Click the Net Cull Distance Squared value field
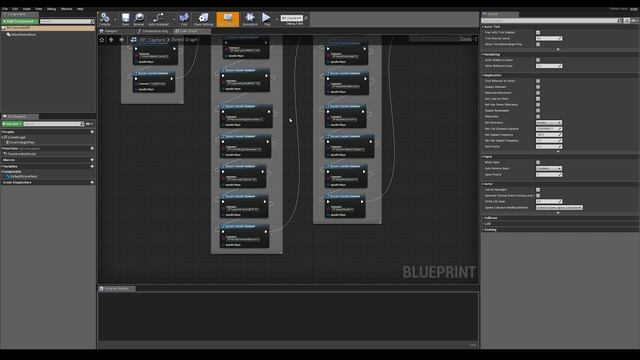 (549, 129)
